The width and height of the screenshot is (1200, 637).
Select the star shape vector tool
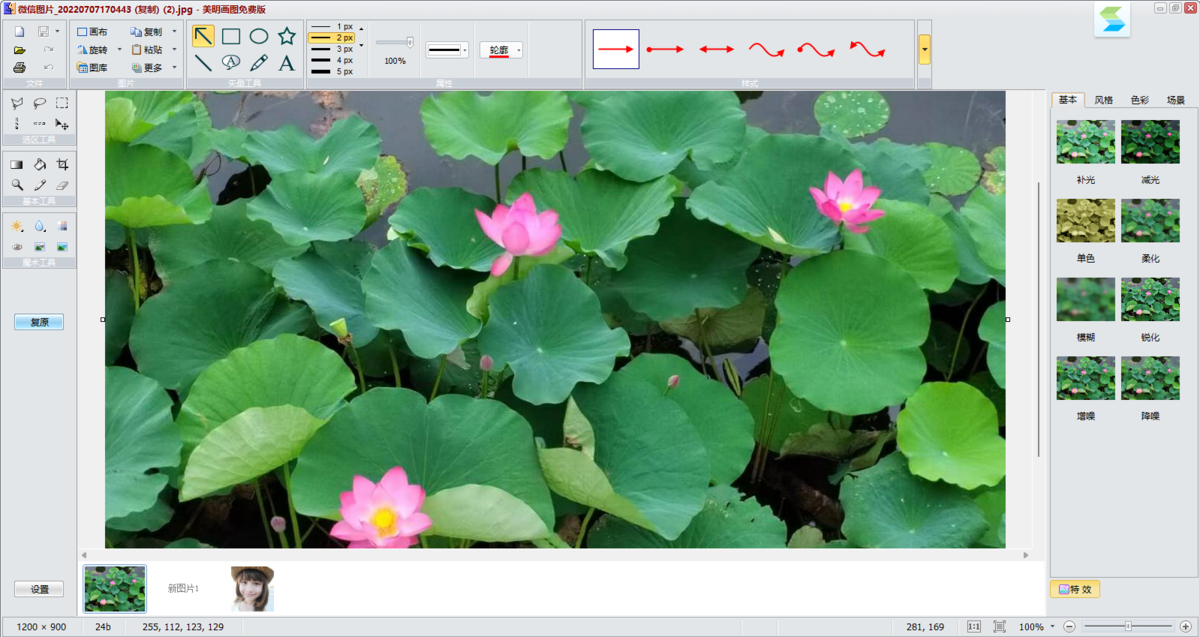287,37
